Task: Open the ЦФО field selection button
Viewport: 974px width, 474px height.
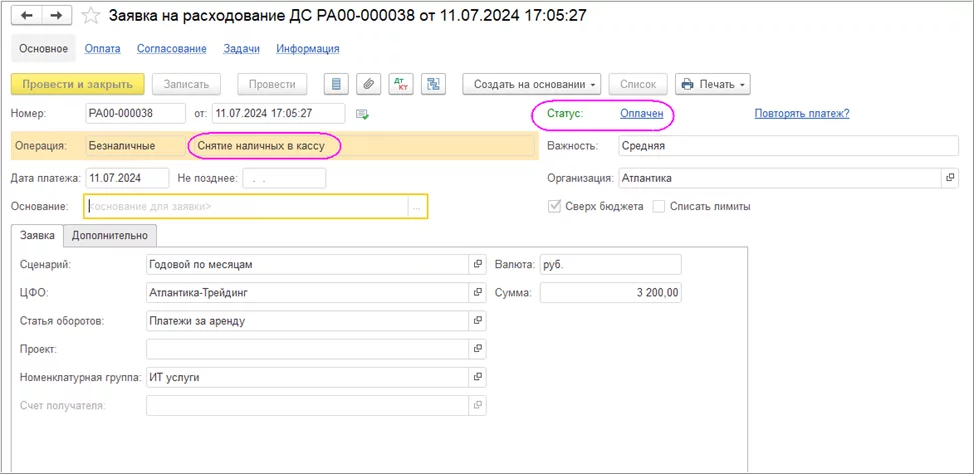Action: pos(478,293)
